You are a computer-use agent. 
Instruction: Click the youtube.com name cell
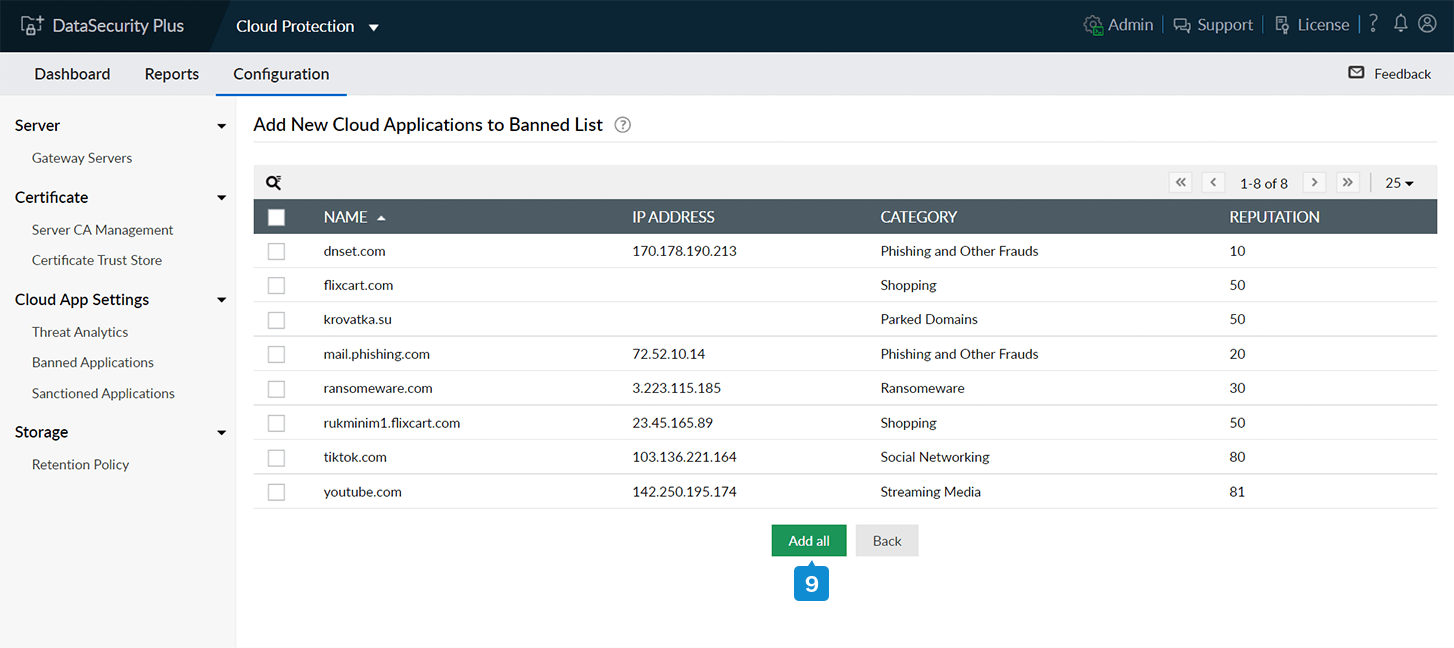coord(363,492)
